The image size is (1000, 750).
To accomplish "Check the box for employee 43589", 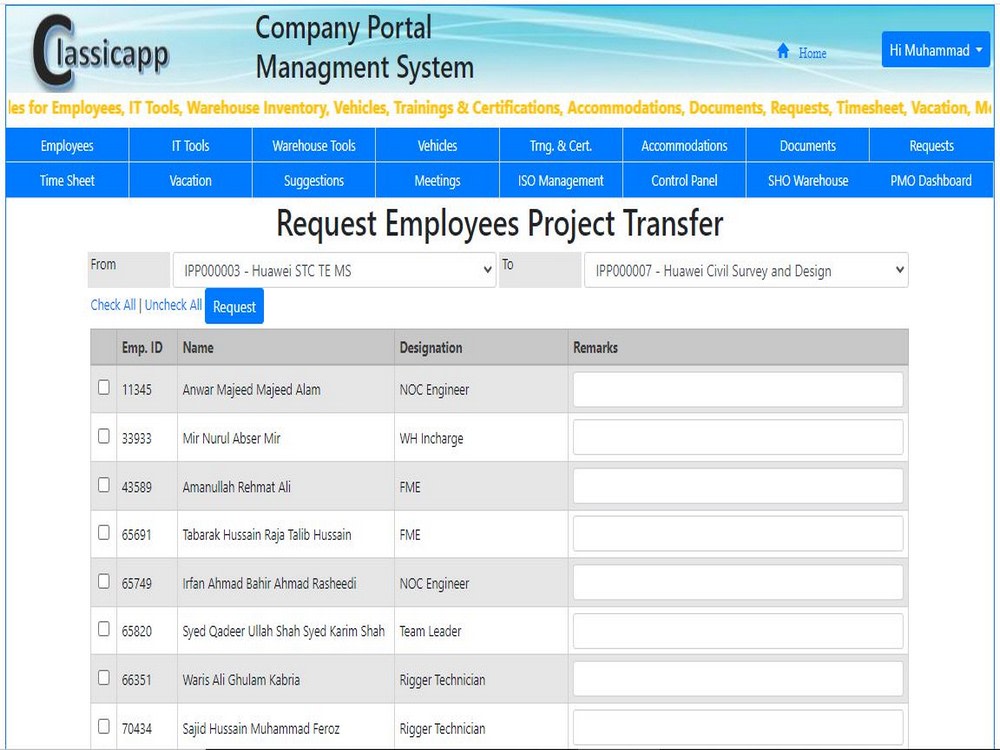I will click(x=104, y=485).
